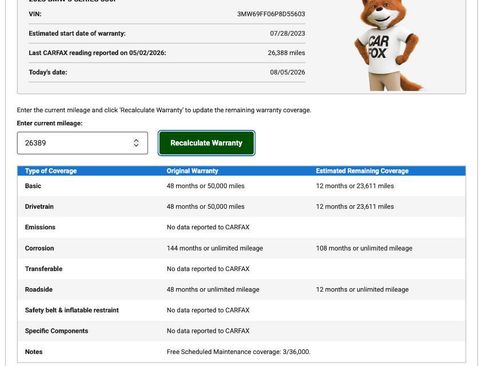Select the Specific Components row label
Screen dimensions: 488x366
pos(56,331)
